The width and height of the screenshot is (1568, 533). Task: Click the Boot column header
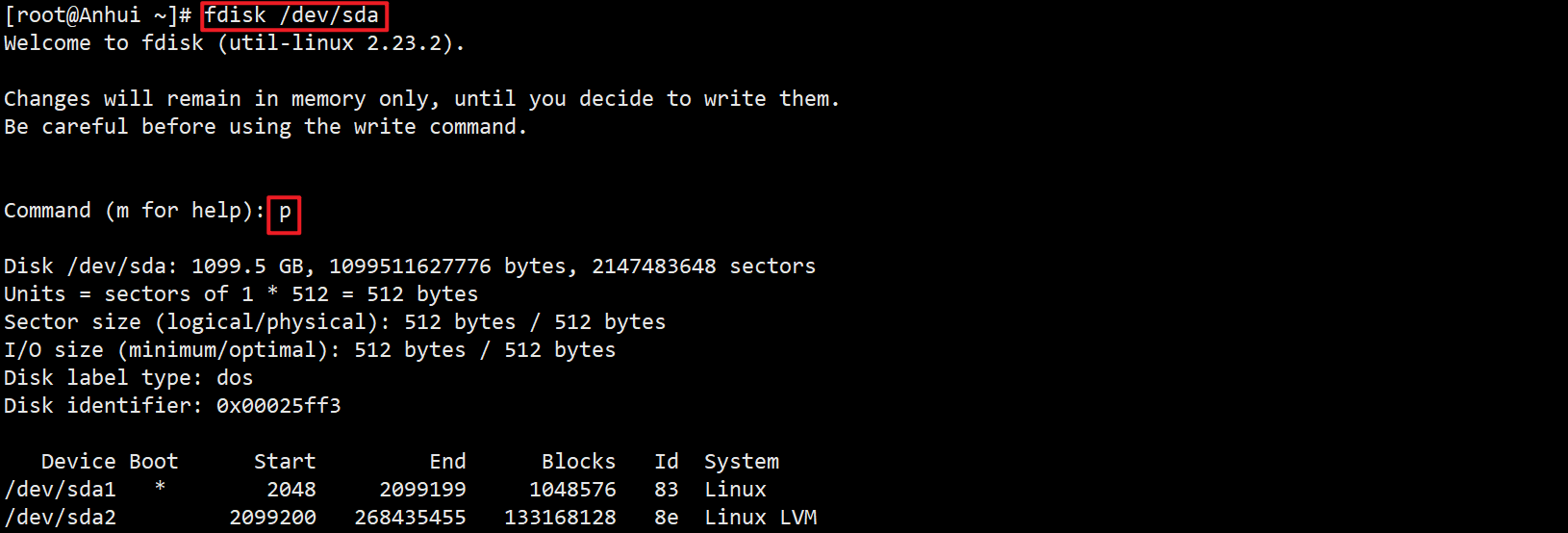(x=153, y=462)
